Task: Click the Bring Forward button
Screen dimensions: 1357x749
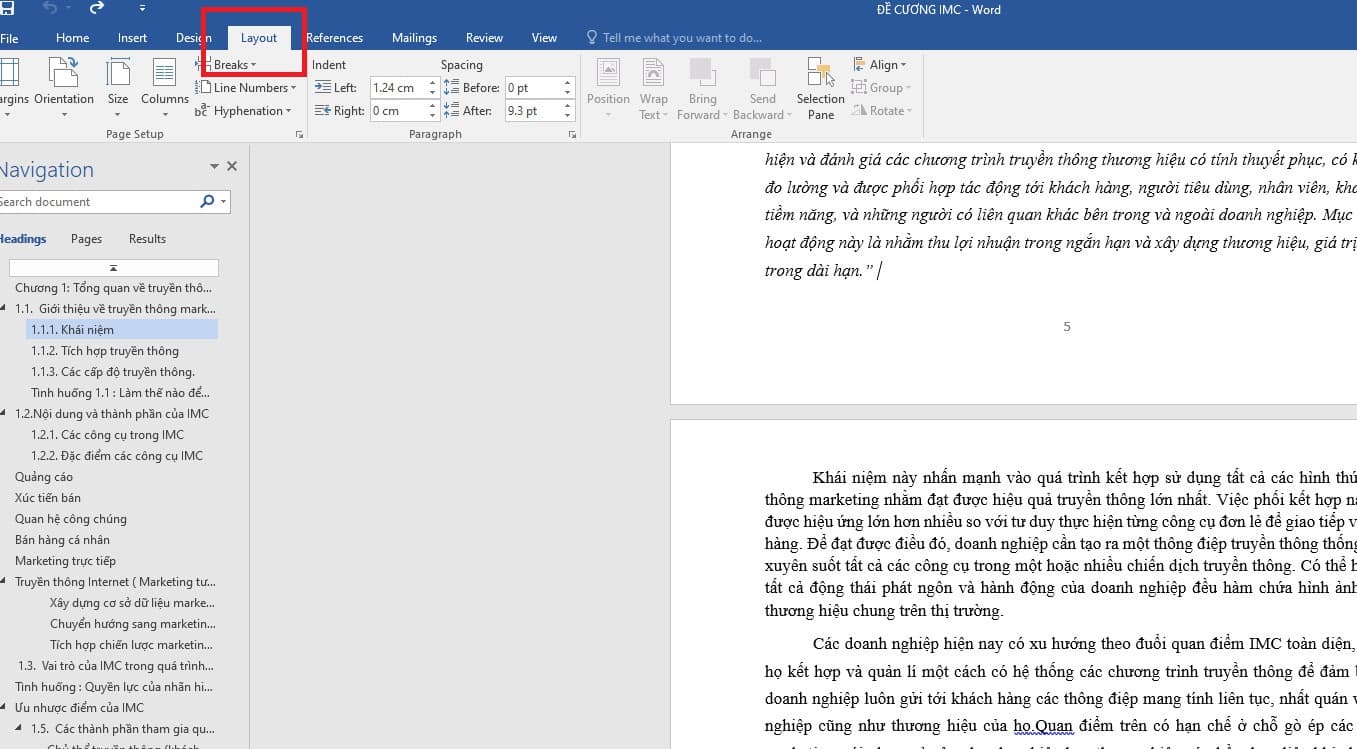Action: tap(702, 88)
